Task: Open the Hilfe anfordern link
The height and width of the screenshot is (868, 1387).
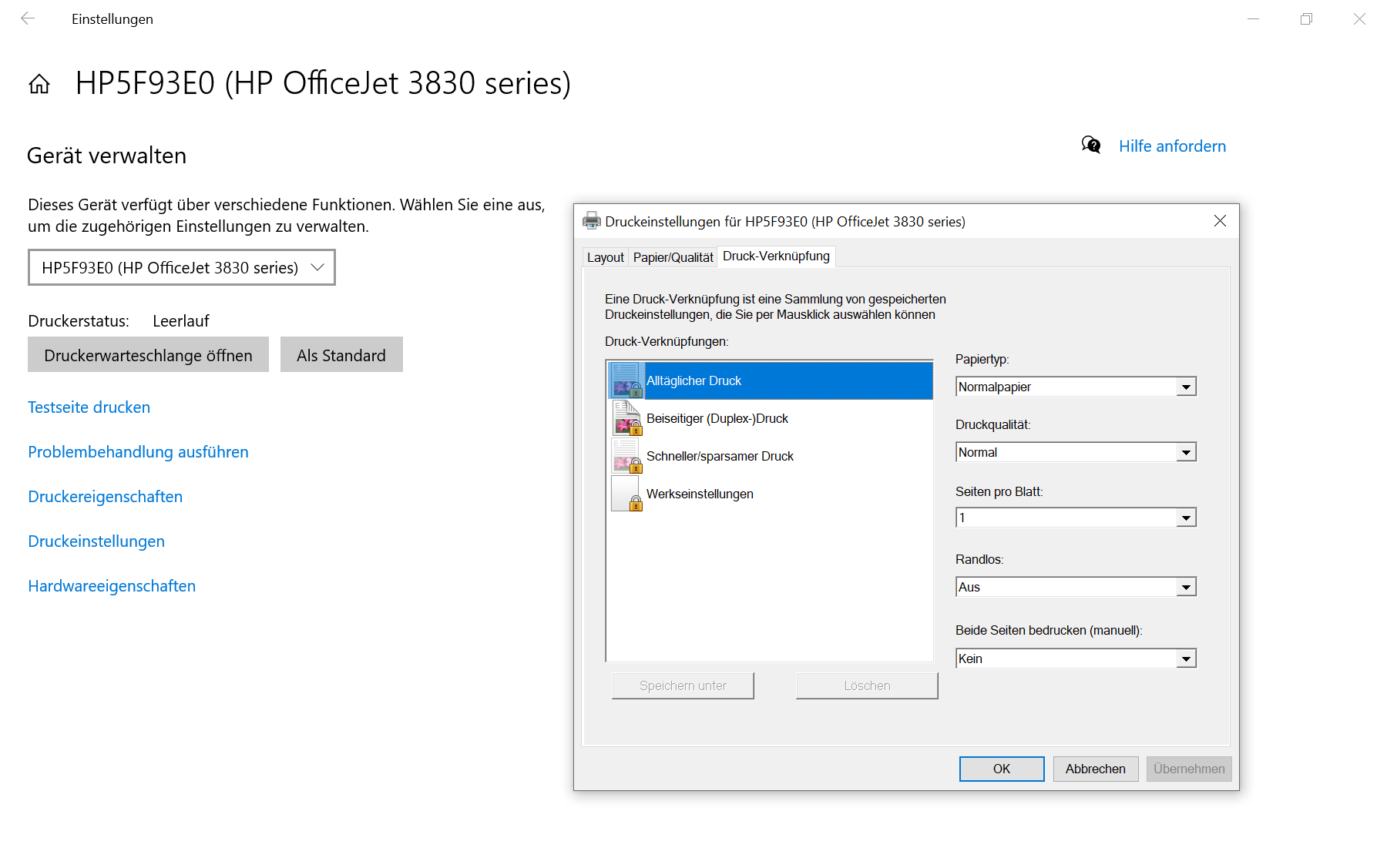Action: 1172,146
